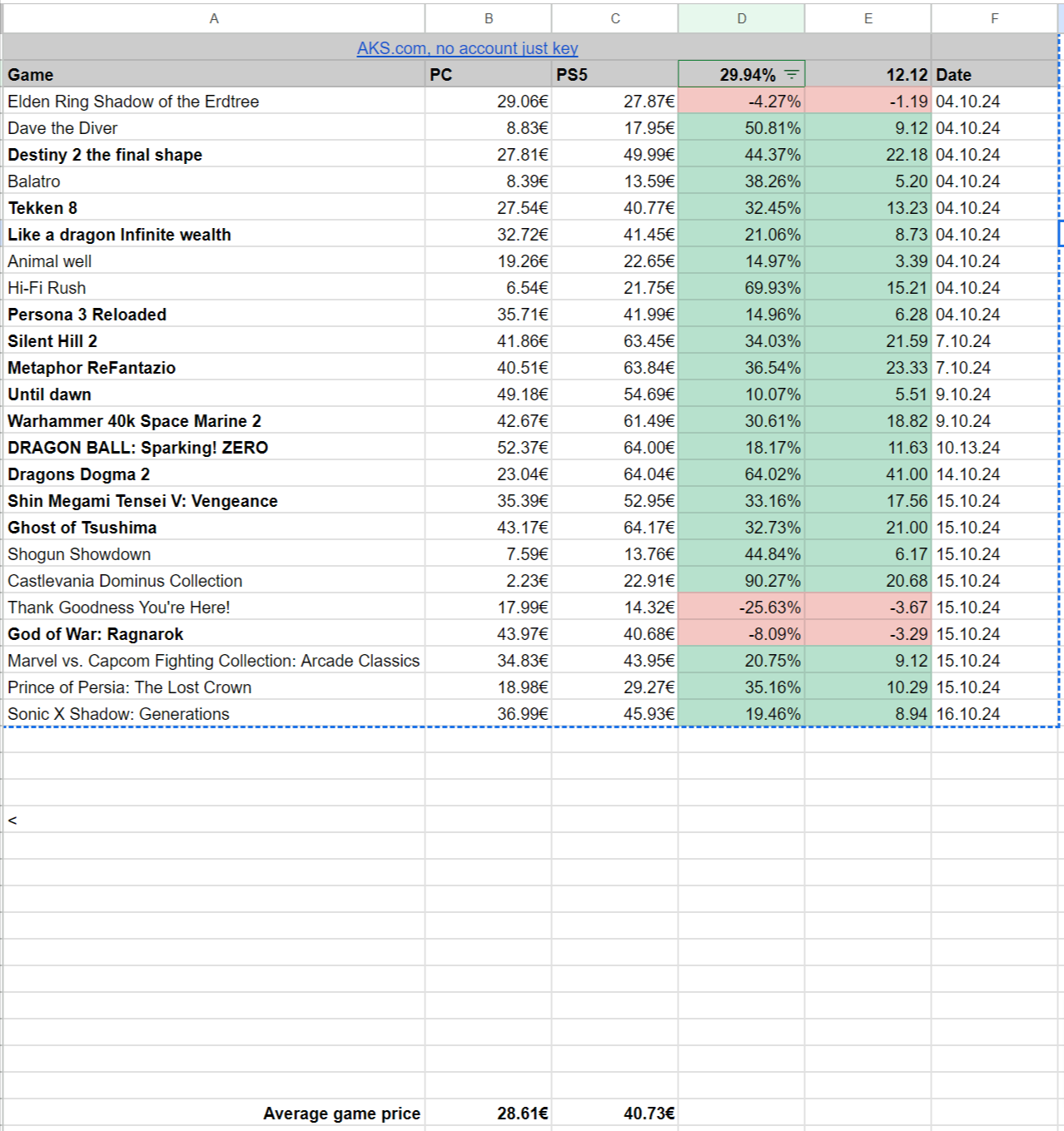Click the 64.04€ PS5 price cell
This screenshot has height=1131, width=1064.
point(615,474)
